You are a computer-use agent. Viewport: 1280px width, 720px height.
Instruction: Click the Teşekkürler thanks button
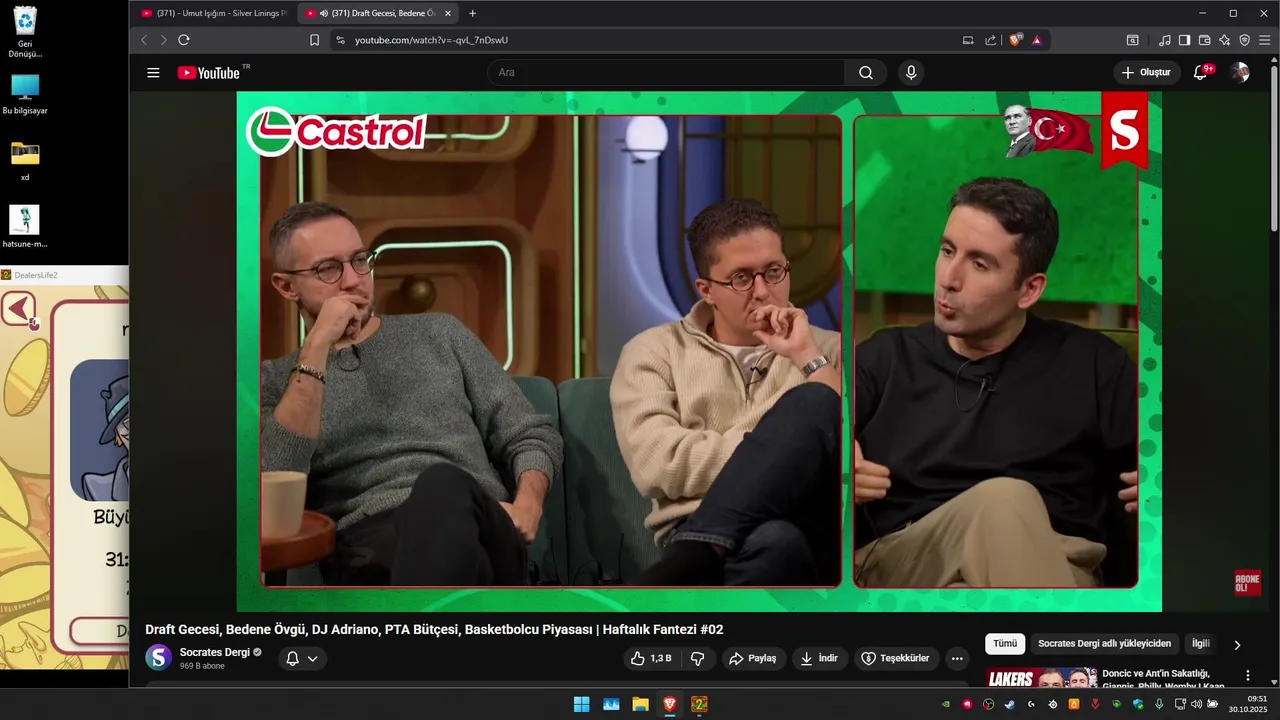[896, 658]
